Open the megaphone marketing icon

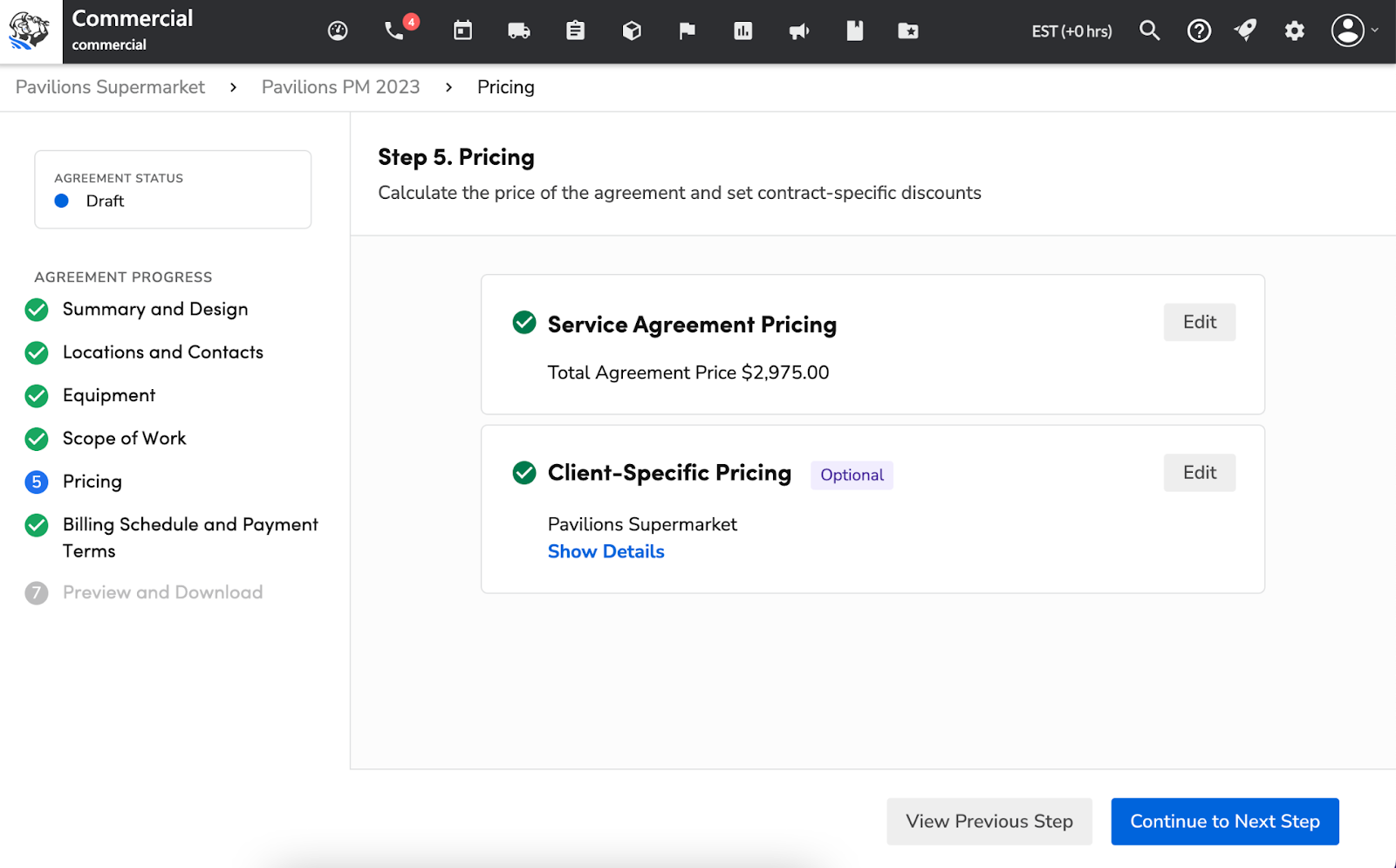coord(799,31)
